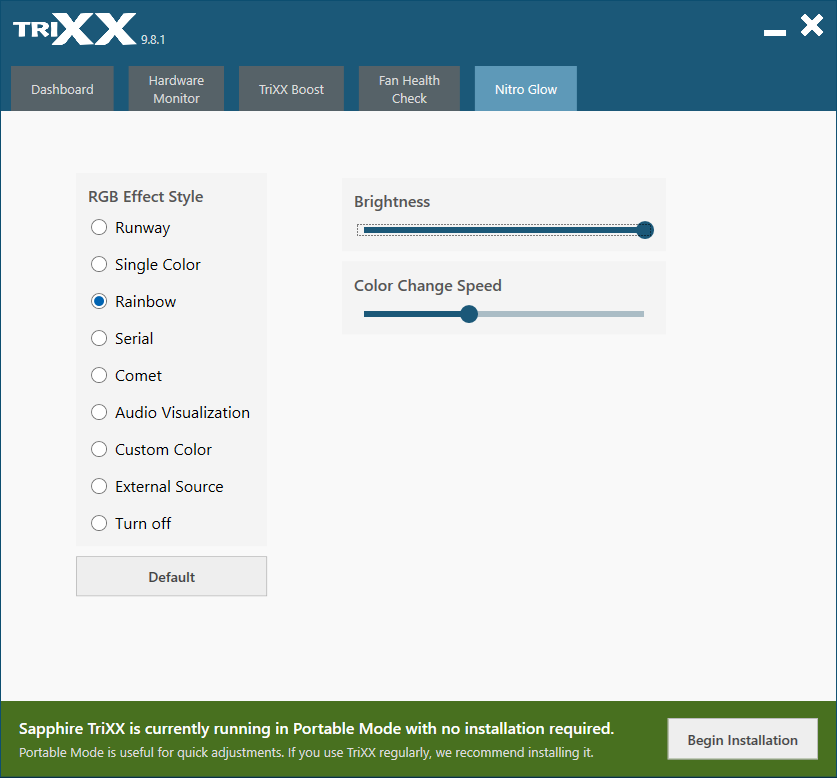
Task: Pick the Comet effect option
Action: tap(99, 375)
